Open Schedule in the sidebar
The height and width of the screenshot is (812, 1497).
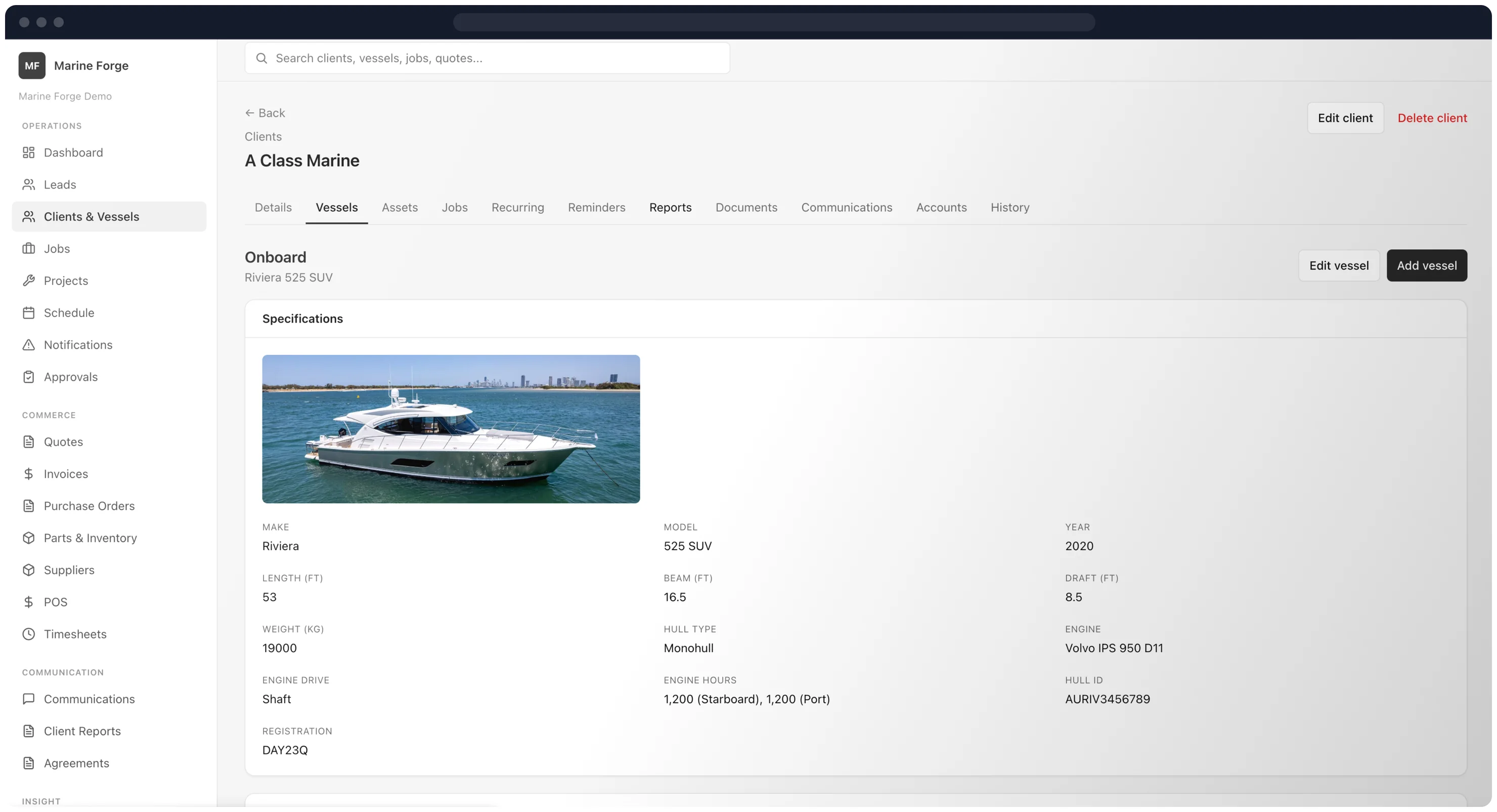point(109,312)
